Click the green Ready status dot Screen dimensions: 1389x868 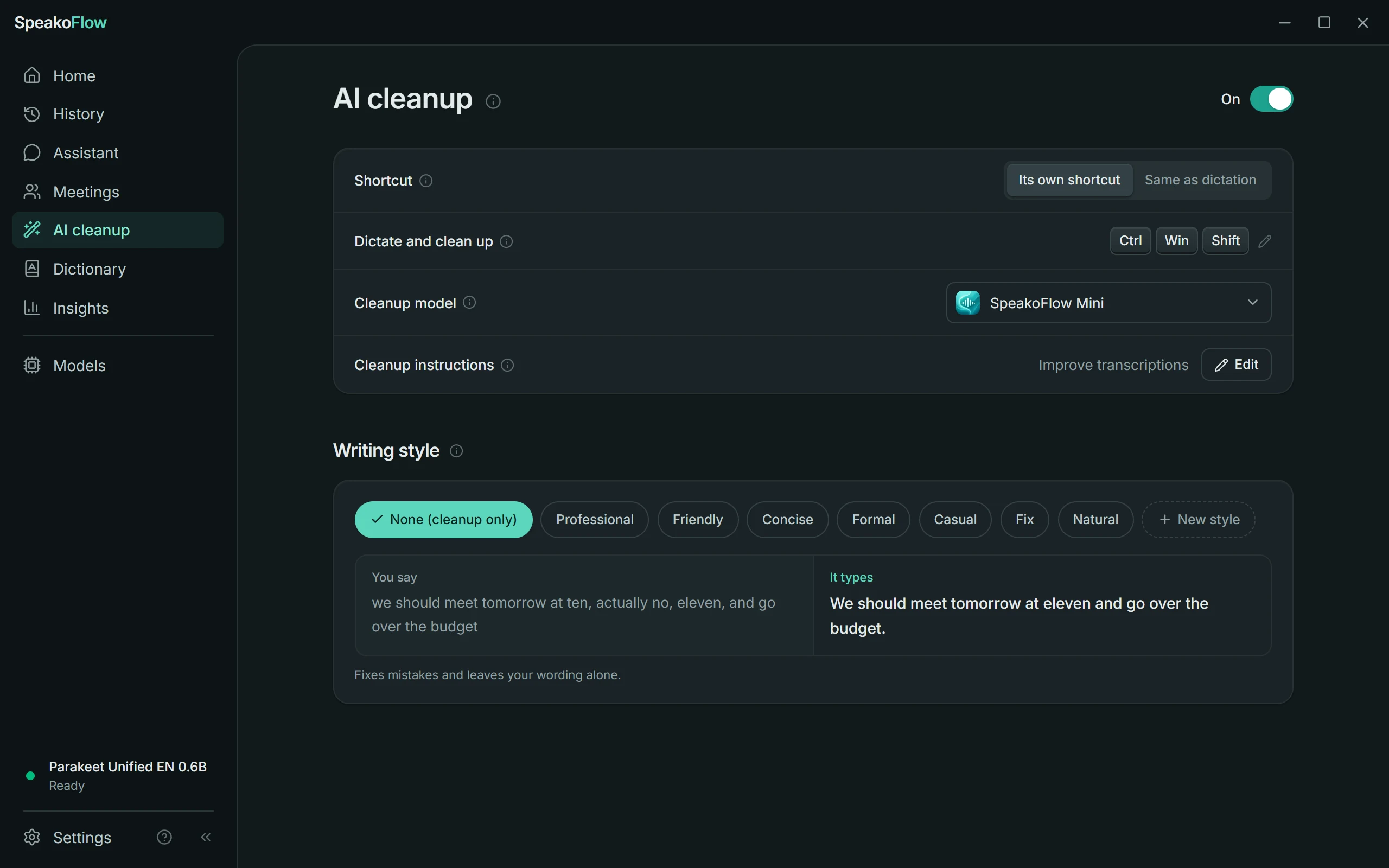click(30, 776)
